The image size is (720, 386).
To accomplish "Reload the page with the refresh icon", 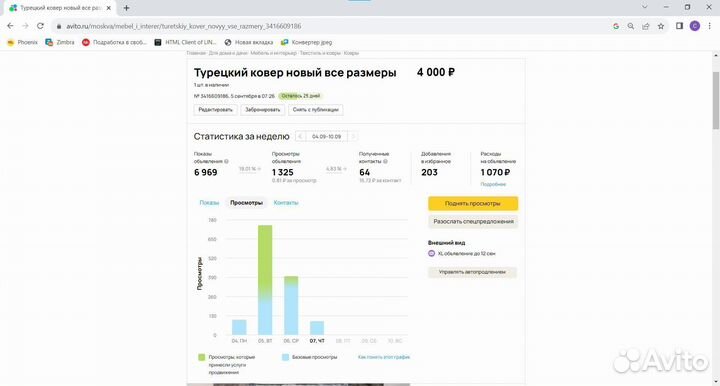I will click(x=40, y=26).
